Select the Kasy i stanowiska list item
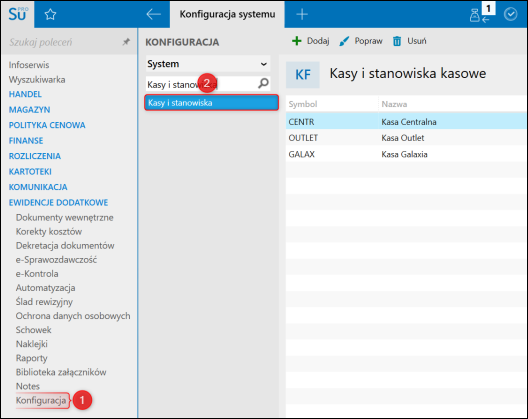 pyautogui.click(x=211, y=103)
